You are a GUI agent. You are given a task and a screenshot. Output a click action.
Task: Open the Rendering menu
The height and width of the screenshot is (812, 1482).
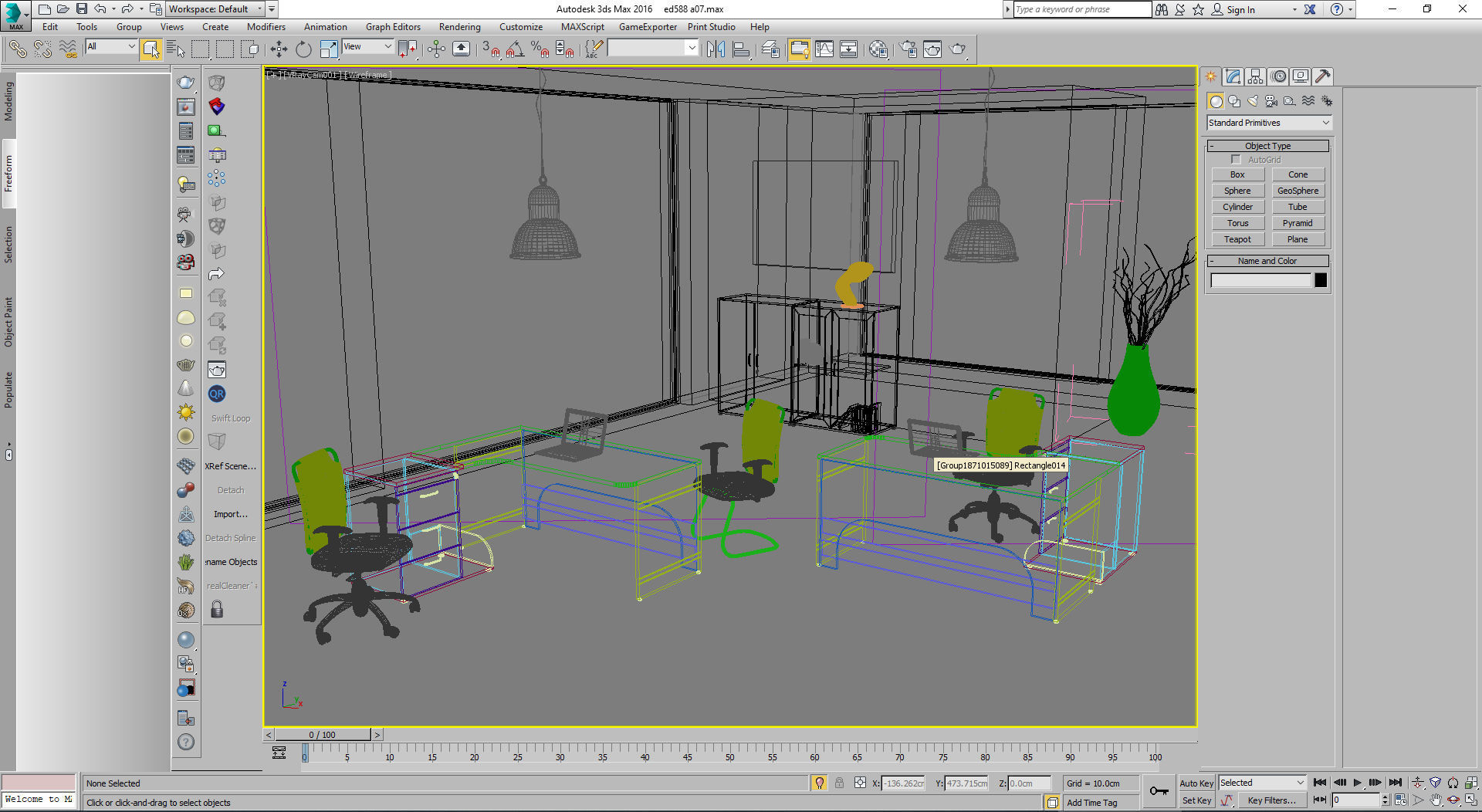(x=459, y=27)
